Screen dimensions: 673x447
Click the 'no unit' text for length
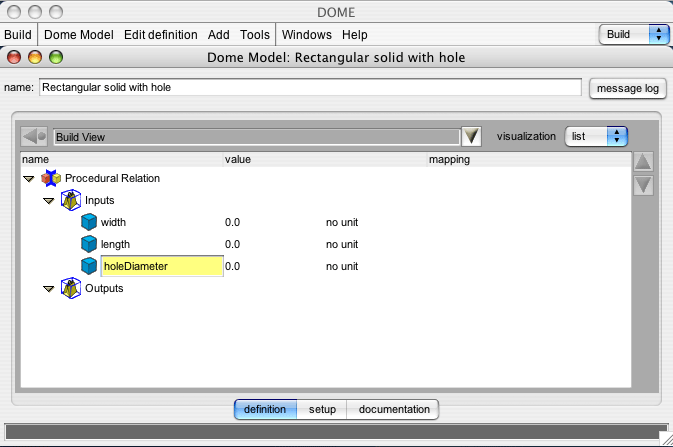pos(342,244)
